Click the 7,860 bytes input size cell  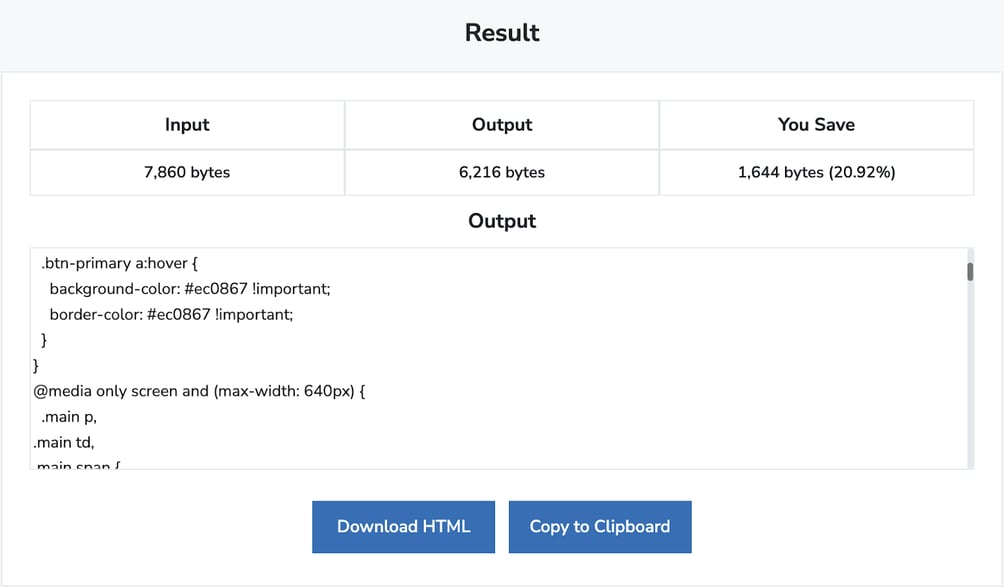(186, 171)
